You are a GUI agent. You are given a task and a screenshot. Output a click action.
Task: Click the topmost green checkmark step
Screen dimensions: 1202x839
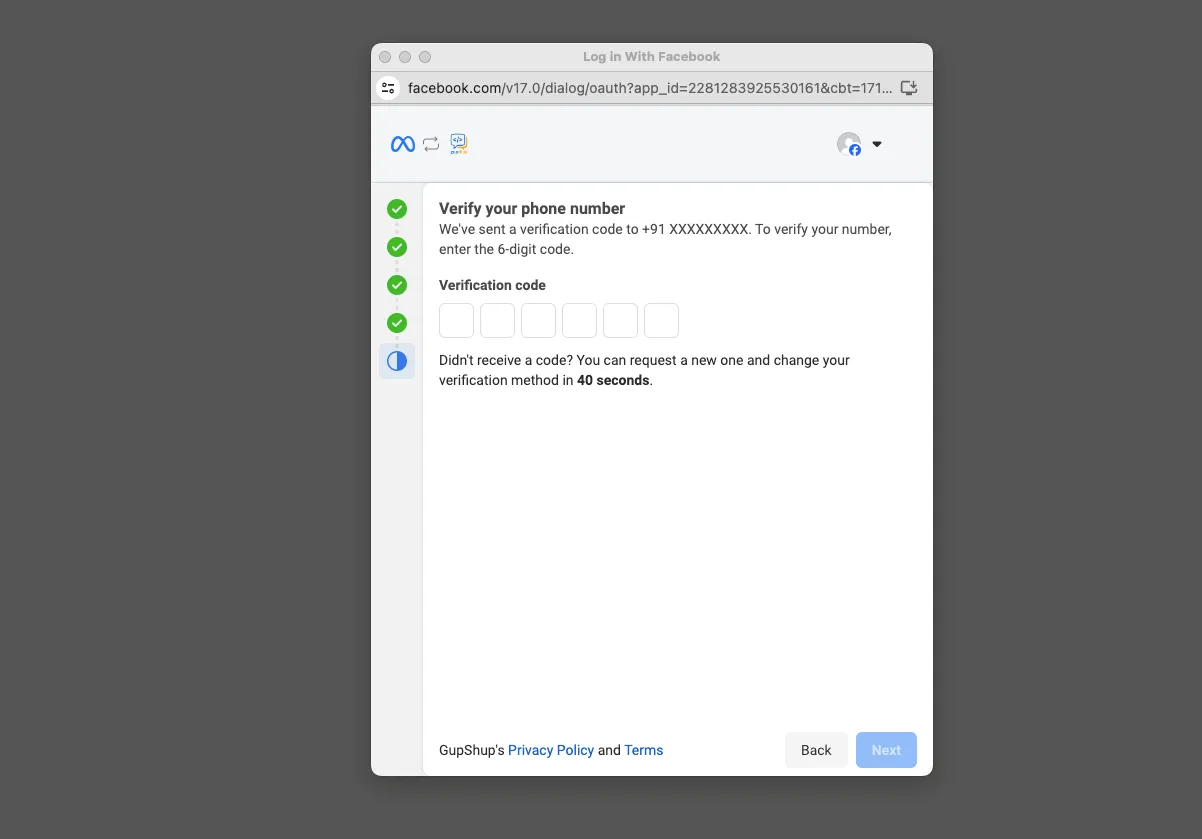coord(397,209)
